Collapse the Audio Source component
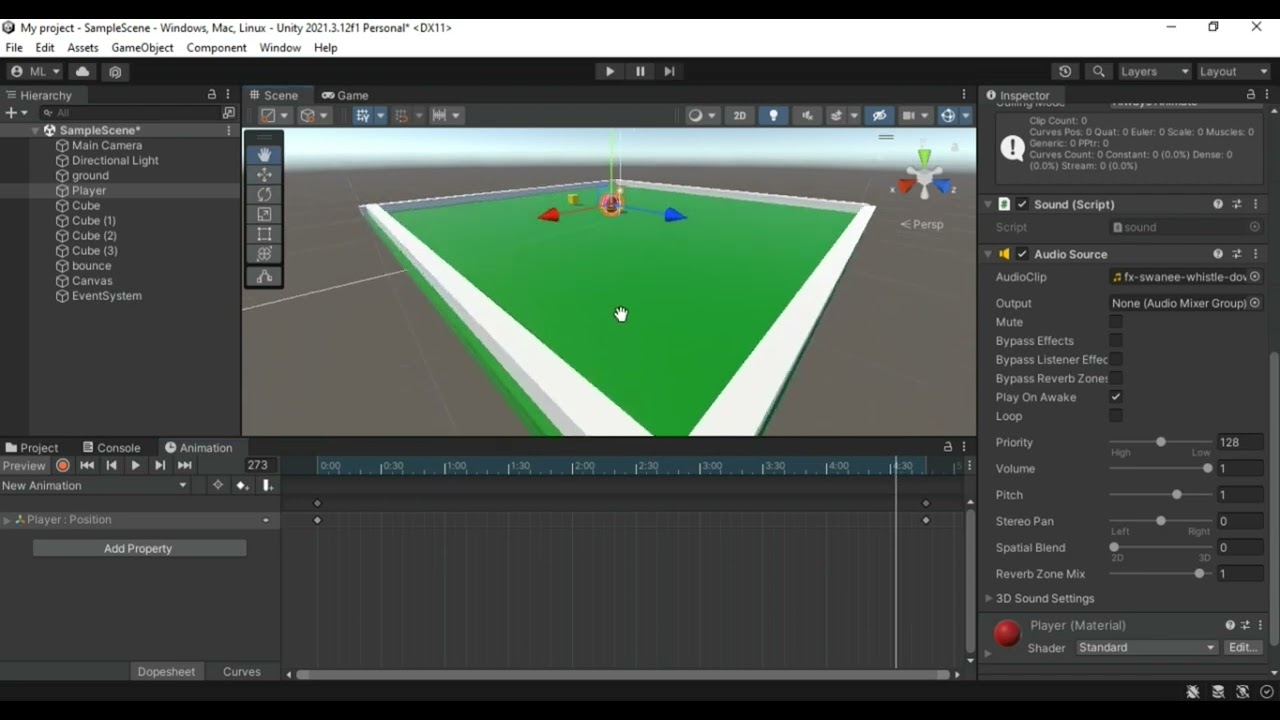This screenshot has height=720, width=1280. click(989, 254)
